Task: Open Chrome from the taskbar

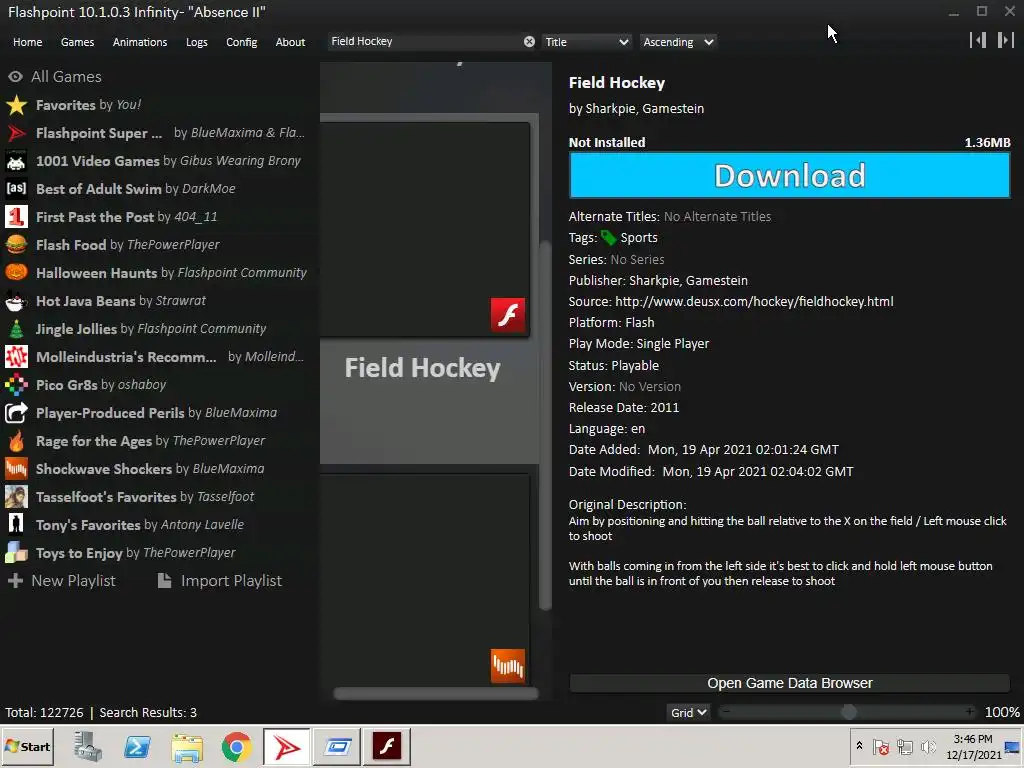Action: click(236, 746)
